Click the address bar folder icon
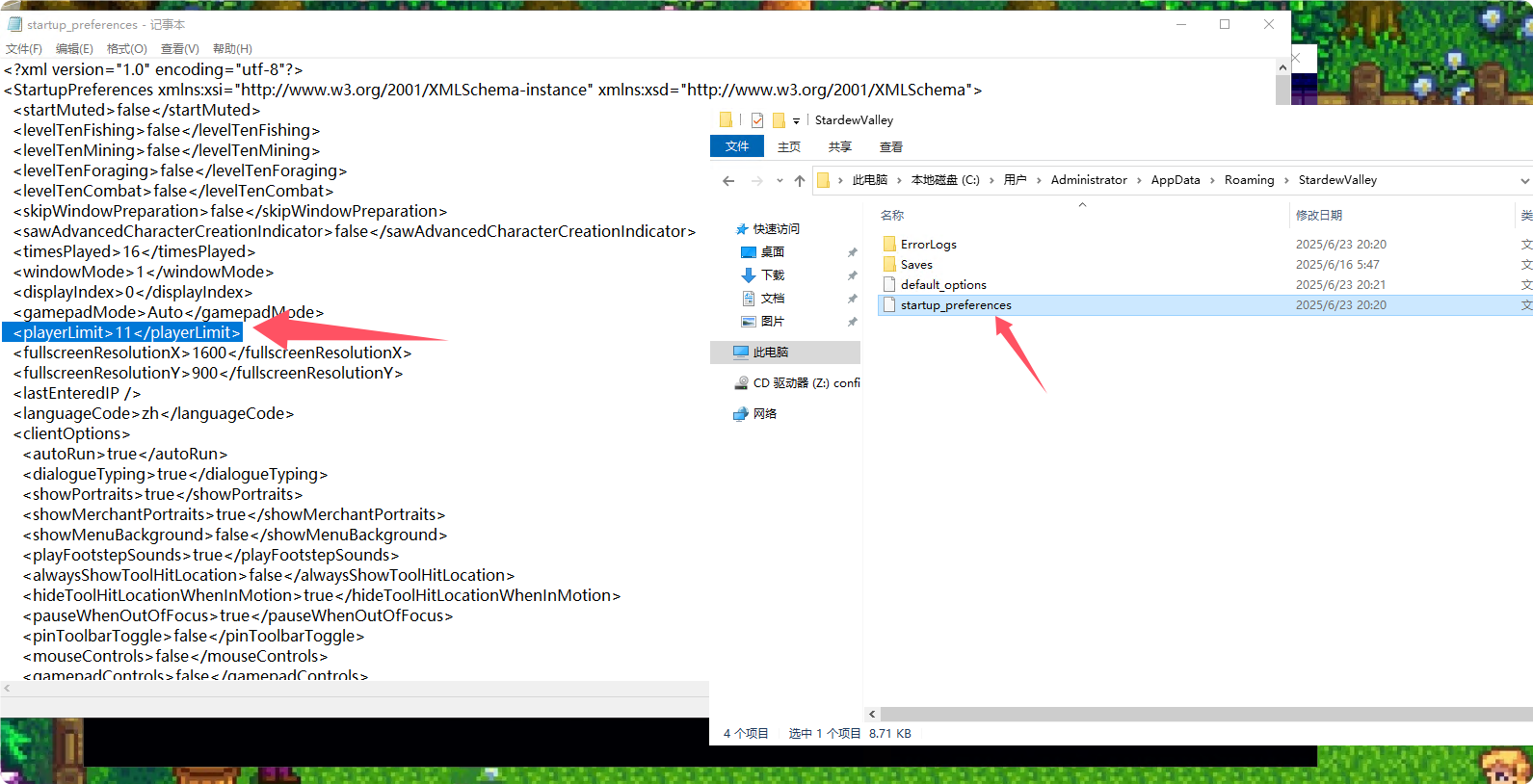This screenshot has height=784, width=1533. [x=824, y=180]
